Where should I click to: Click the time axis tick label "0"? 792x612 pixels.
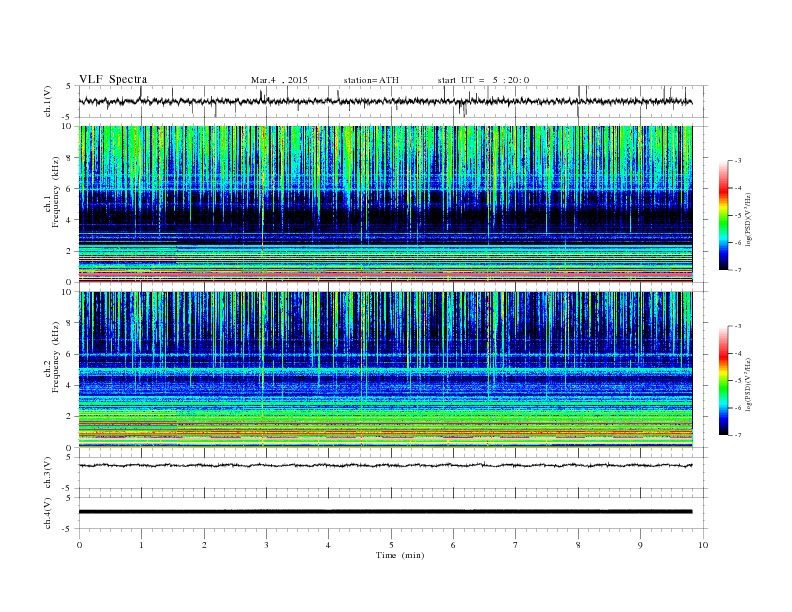(79, 545)
